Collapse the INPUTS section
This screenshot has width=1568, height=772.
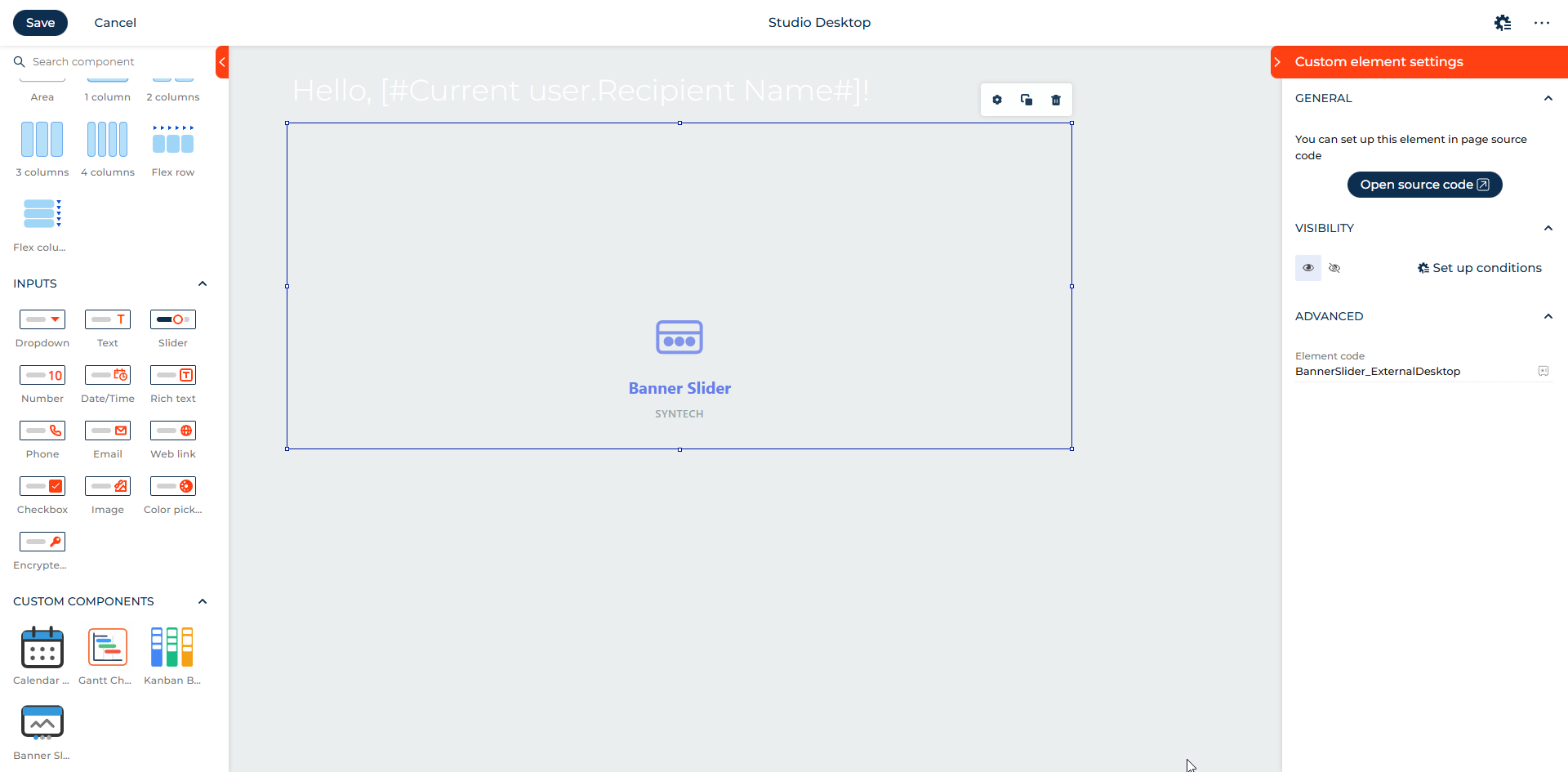point(203,283)
